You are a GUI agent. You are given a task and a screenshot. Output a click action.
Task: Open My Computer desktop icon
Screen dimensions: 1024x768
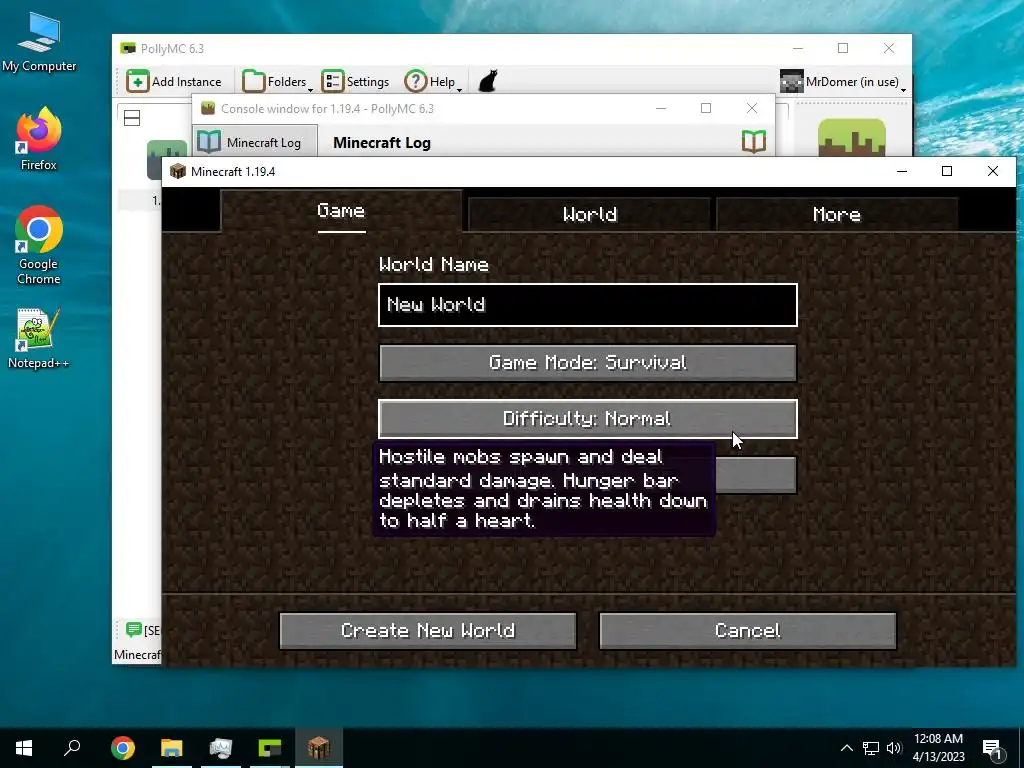click(x=39, y=43)
